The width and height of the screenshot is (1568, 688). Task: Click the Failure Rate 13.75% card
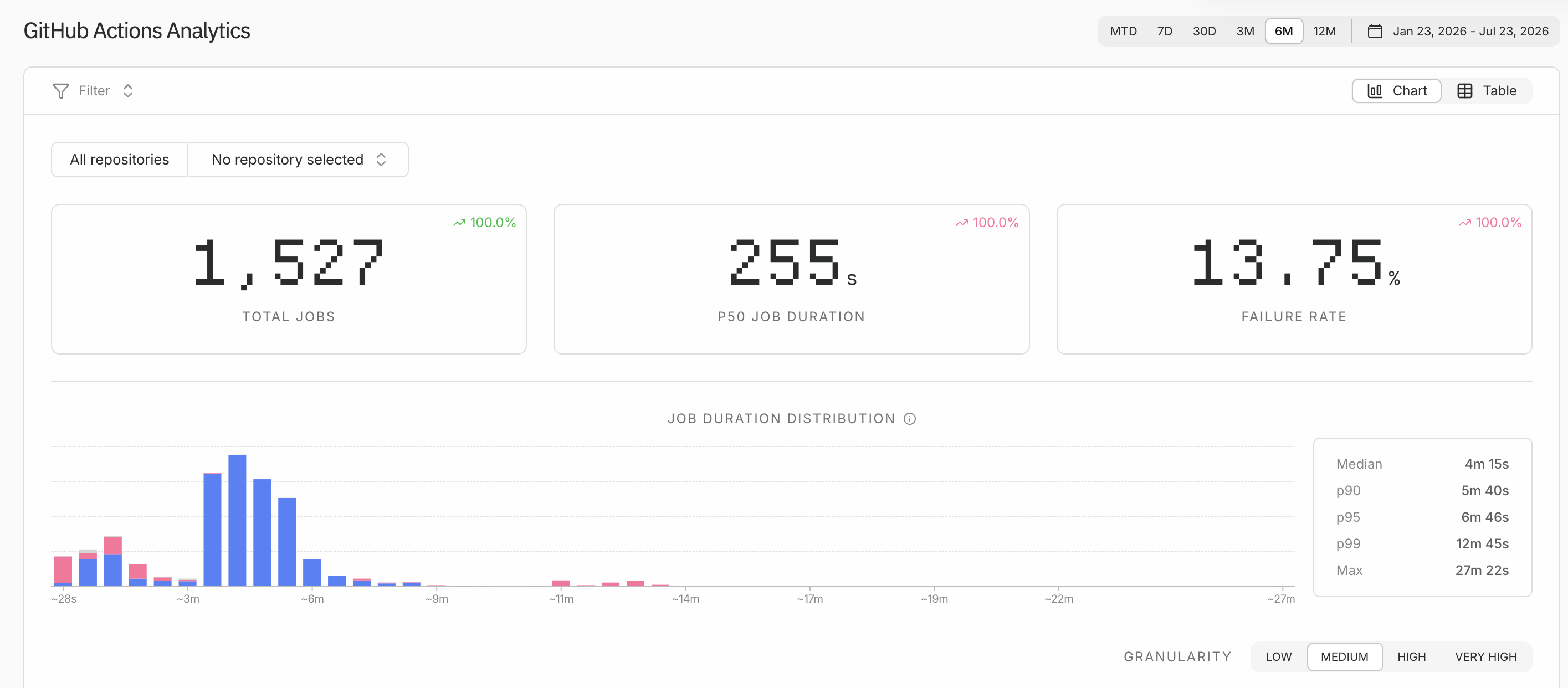pos(1294,279)
